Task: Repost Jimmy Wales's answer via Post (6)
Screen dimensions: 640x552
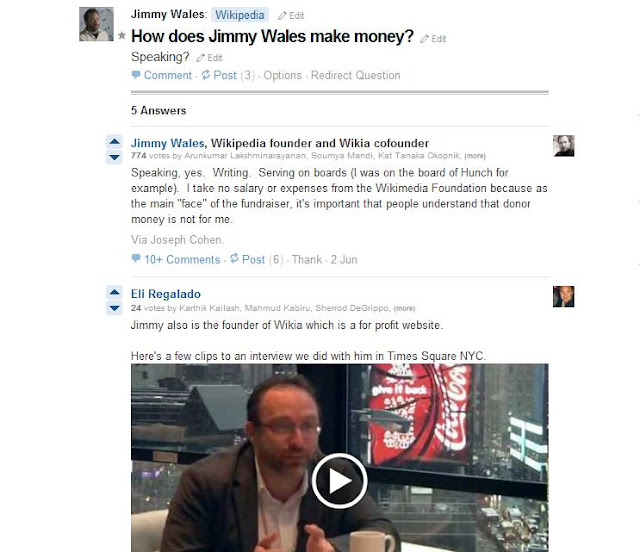Action: (x=256, y=259)
